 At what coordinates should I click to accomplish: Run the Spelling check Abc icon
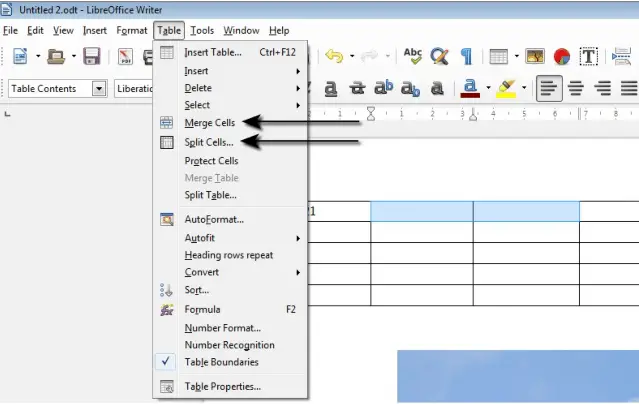coord(412,56)
